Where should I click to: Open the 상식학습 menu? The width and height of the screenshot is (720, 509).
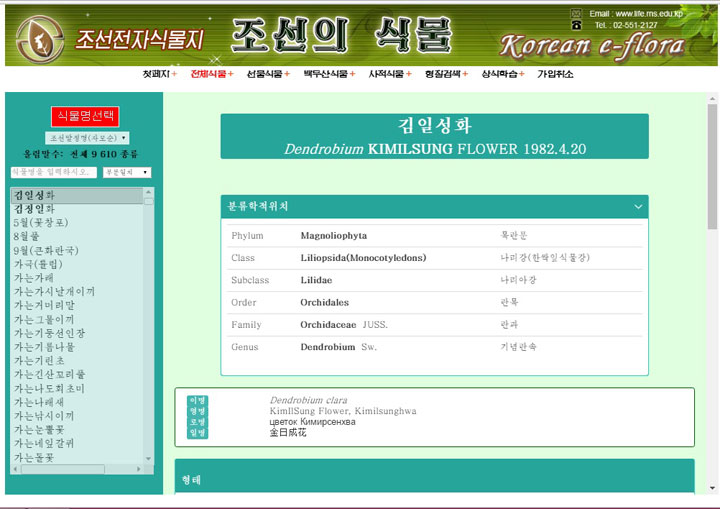click(503, 74)
